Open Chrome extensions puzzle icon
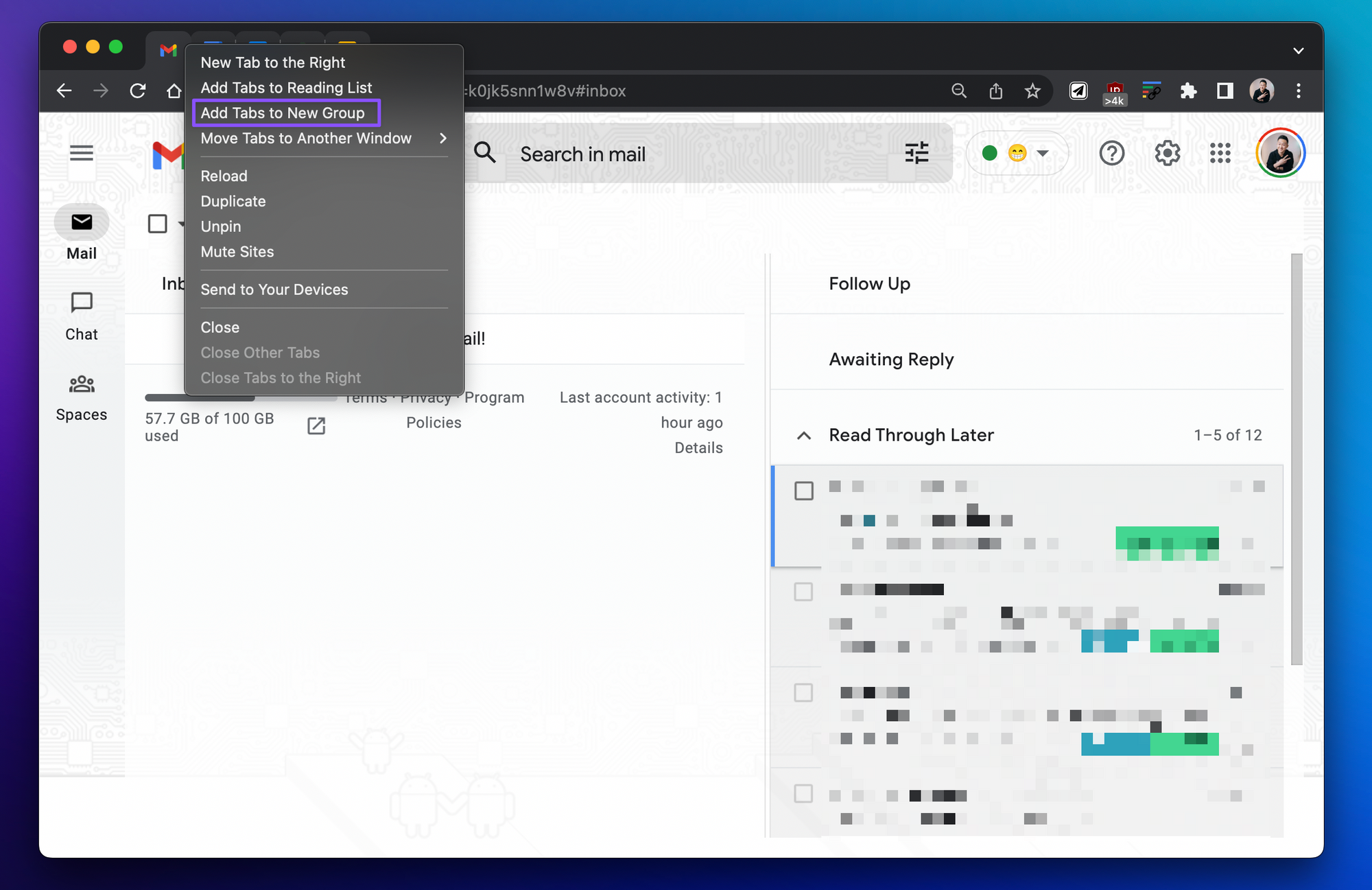The width and height of the screenshot is (1372, 890). click(1188, 91)
